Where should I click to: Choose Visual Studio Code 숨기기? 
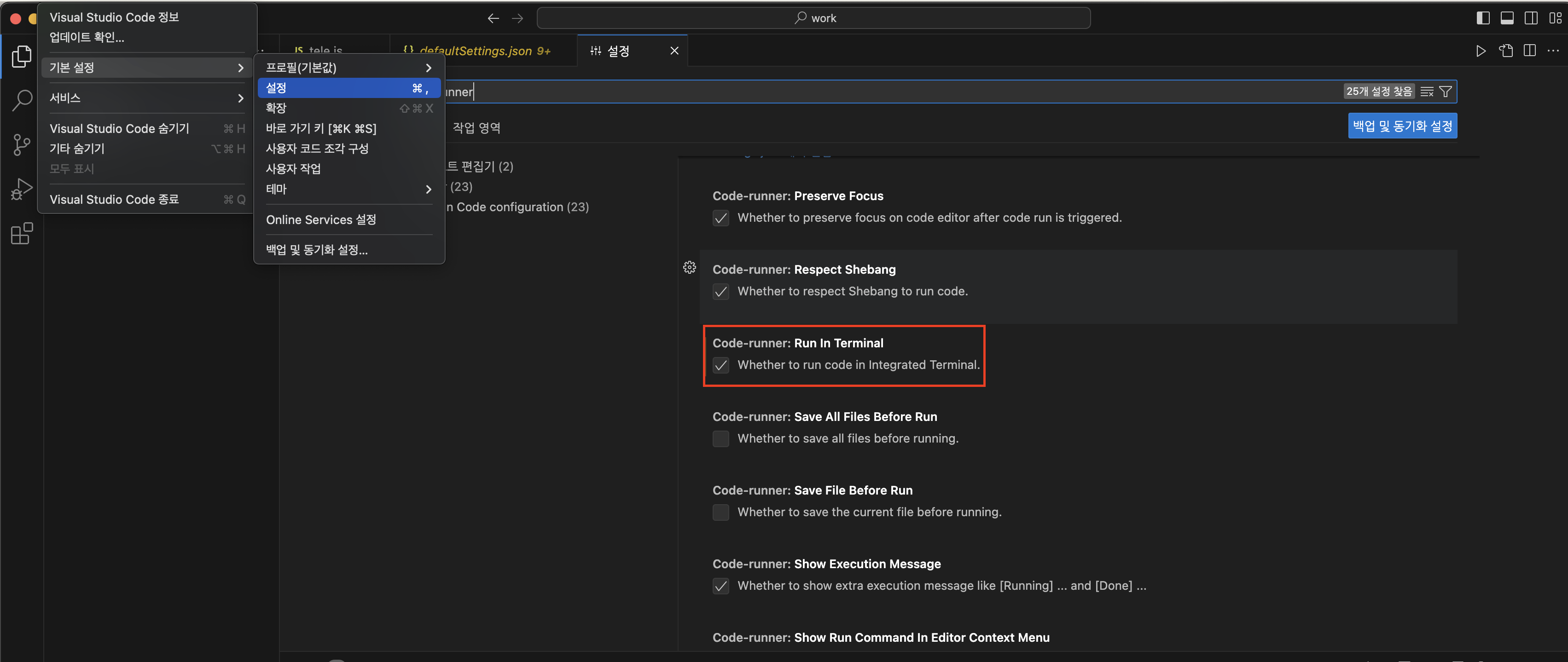tap(147, 128)
